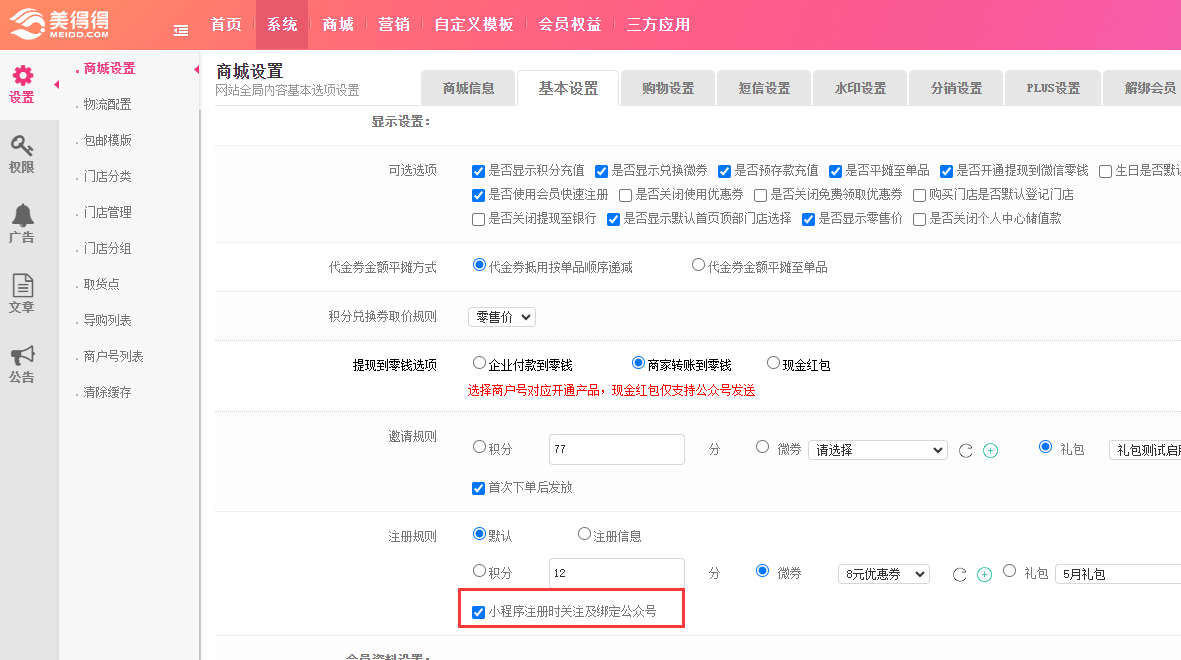
Task: Expand the 请选择 coupon dropdown
Action: click(x=877, y=450)
